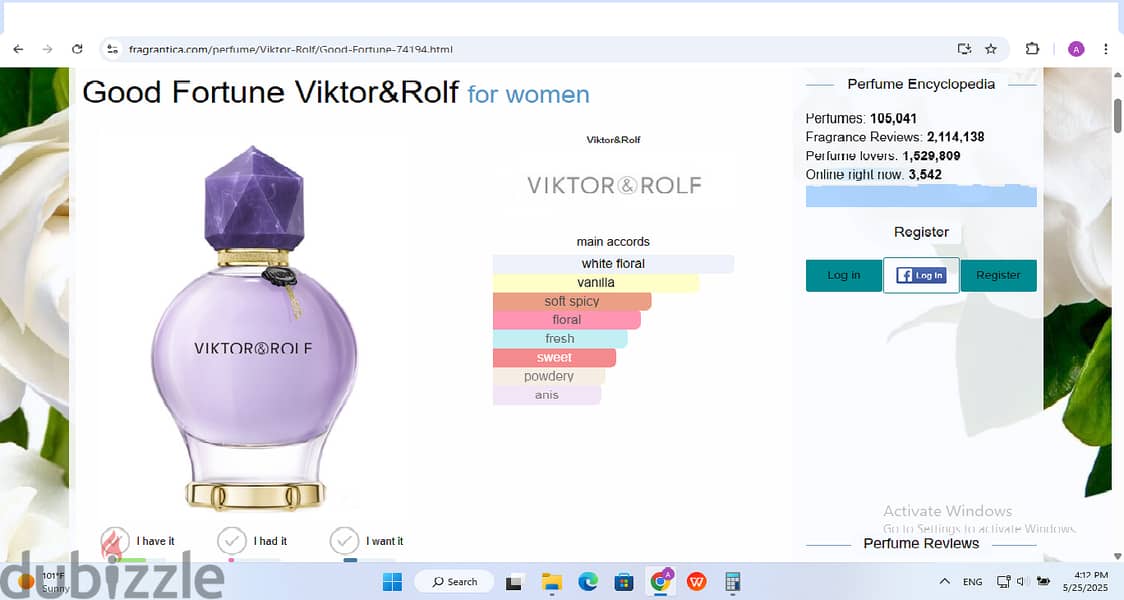The width and height of the screenshot is (1124, 600).
Task: Switch to the Chrome taskbar icon
Action: tap(660, 581)
